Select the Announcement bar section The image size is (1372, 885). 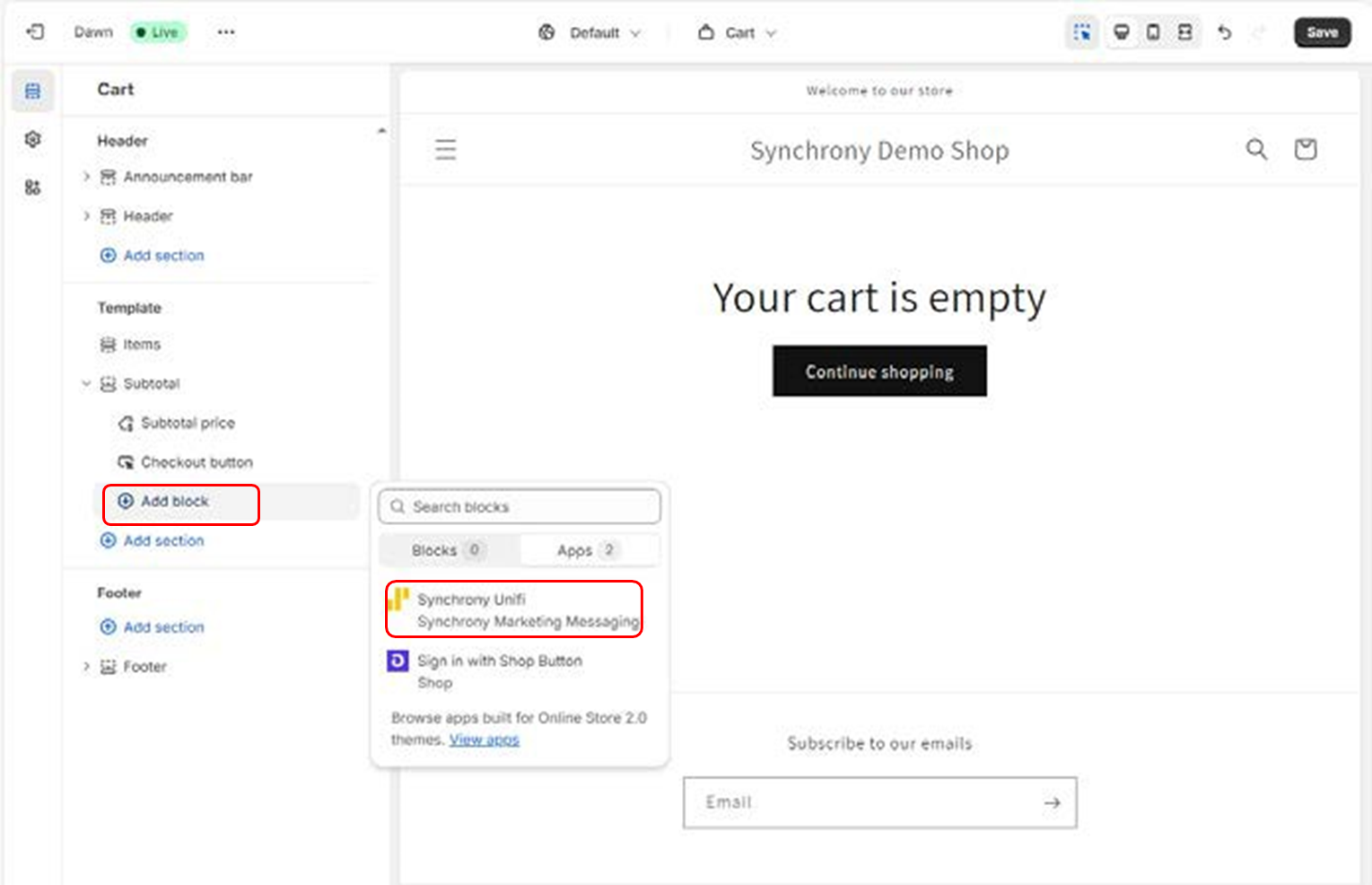click(x=188, y=177)
